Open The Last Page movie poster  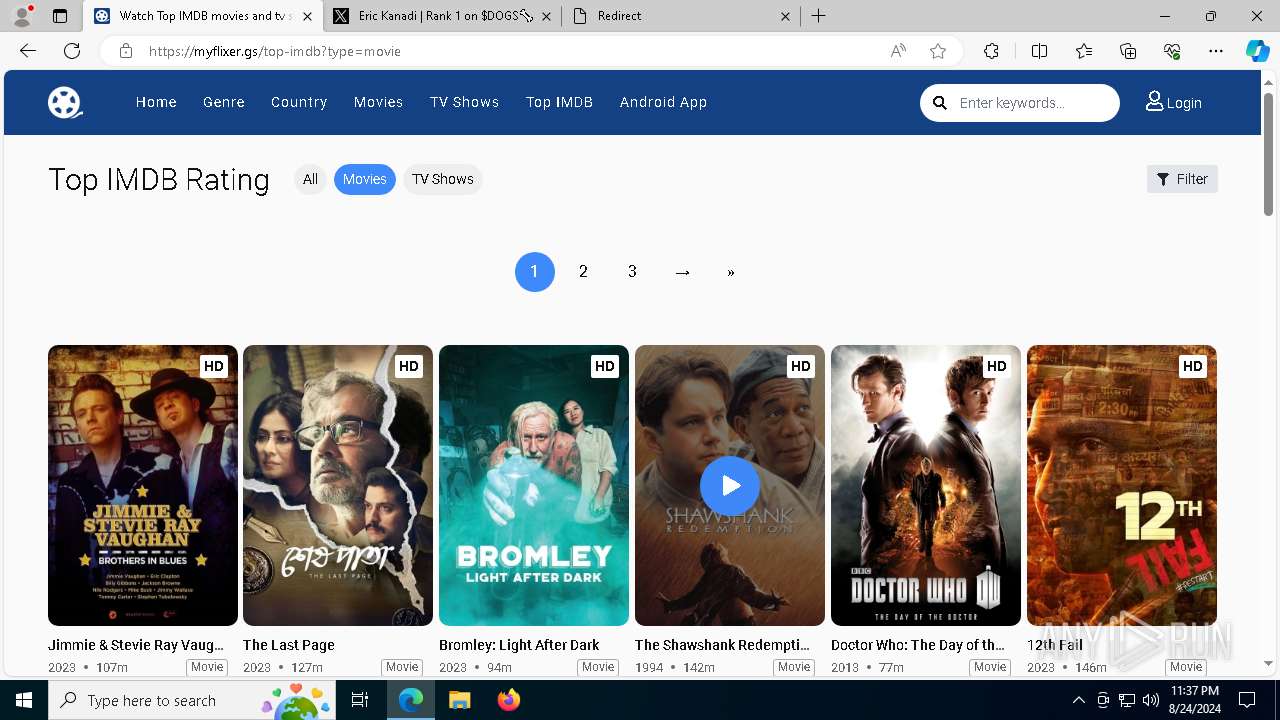[338, 486]
